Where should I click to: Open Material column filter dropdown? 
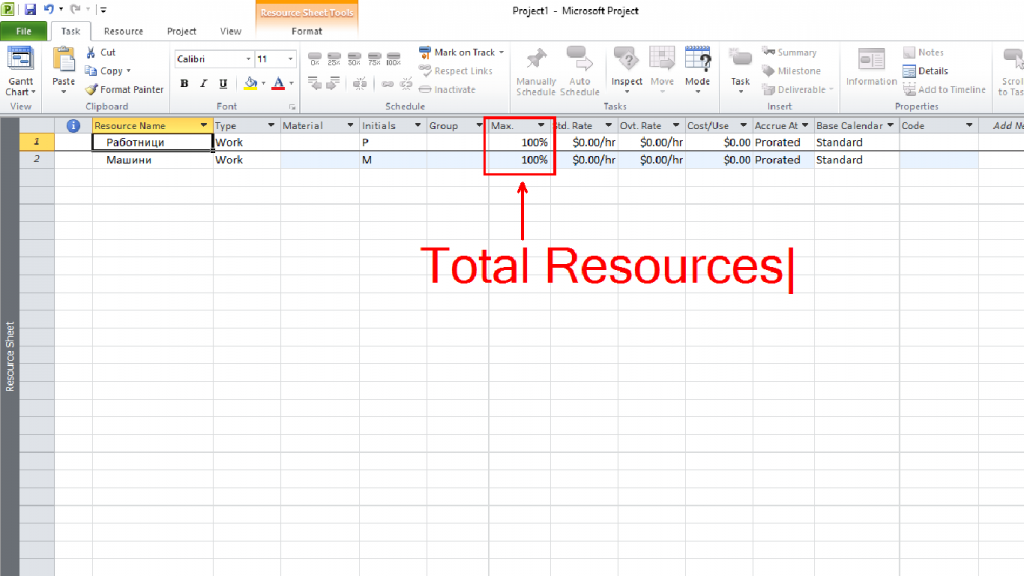(x=351, y=125)
